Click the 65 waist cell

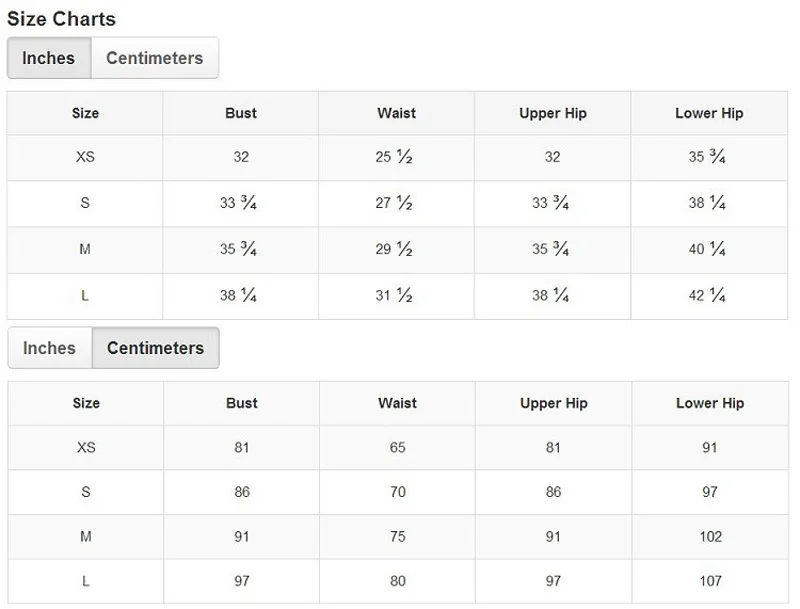pos(397,447)
